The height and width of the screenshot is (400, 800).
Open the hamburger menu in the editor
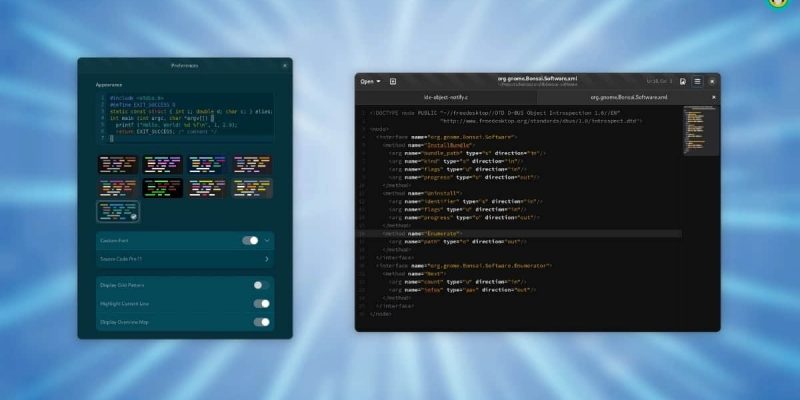coord(697,81)
